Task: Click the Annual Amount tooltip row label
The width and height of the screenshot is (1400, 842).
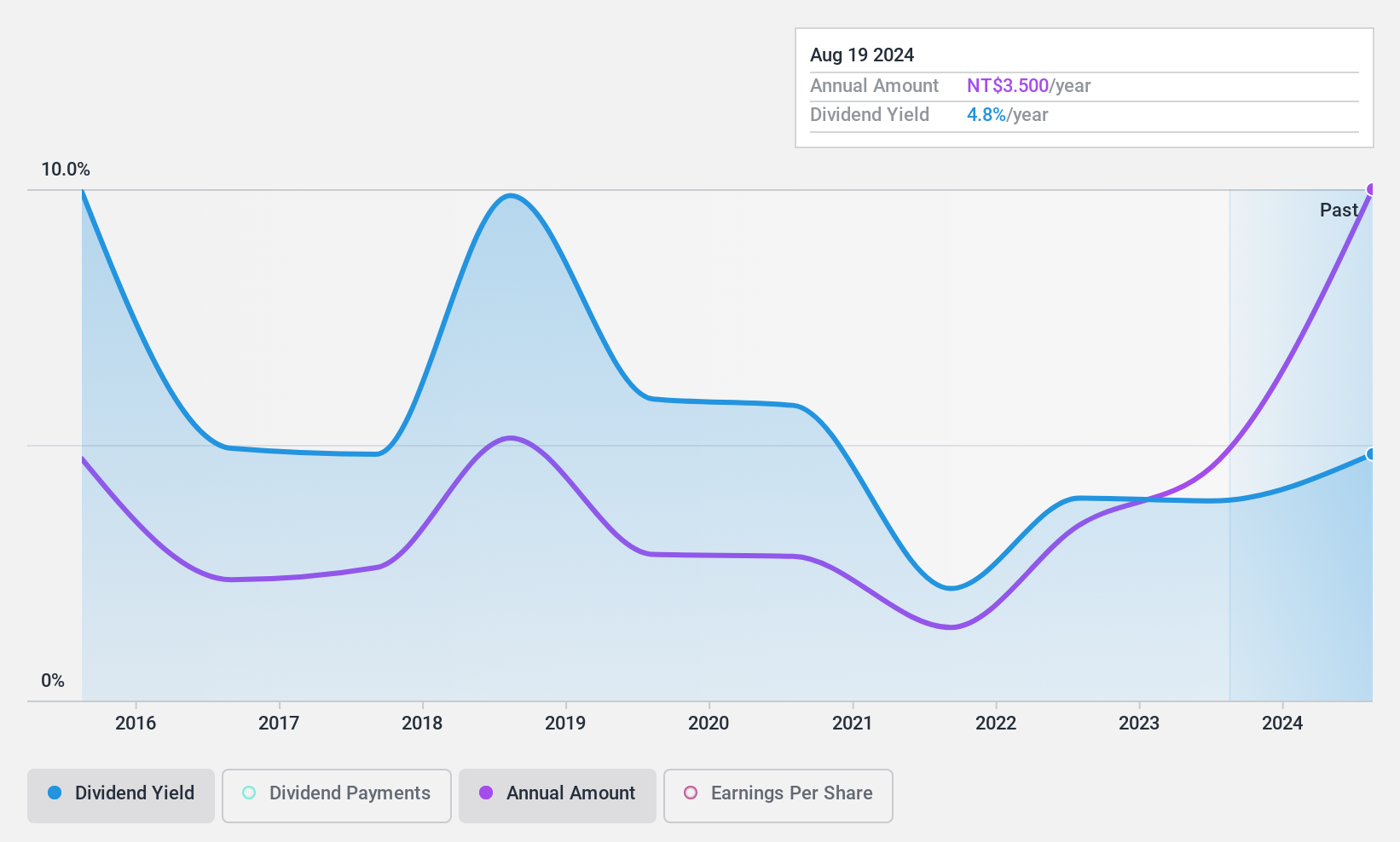Action: click(x=874, y=86)
